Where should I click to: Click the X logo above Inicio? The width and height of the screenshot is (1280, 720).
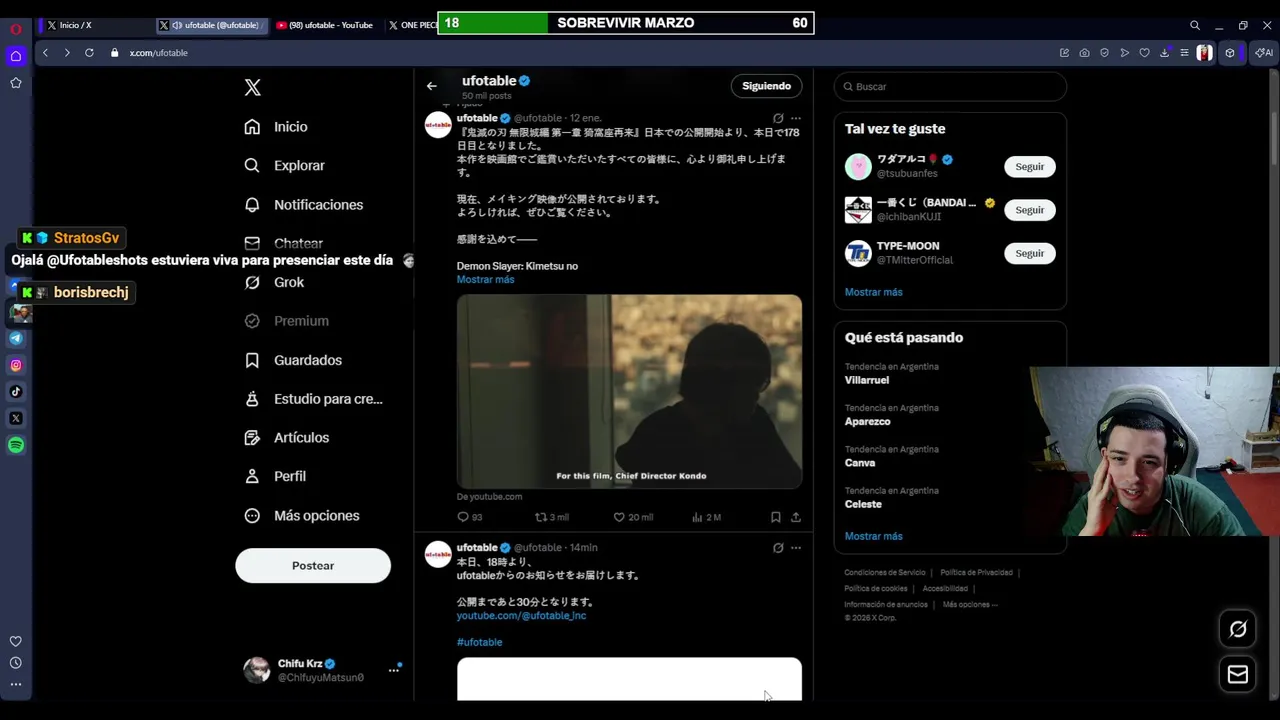pos(253,88)
